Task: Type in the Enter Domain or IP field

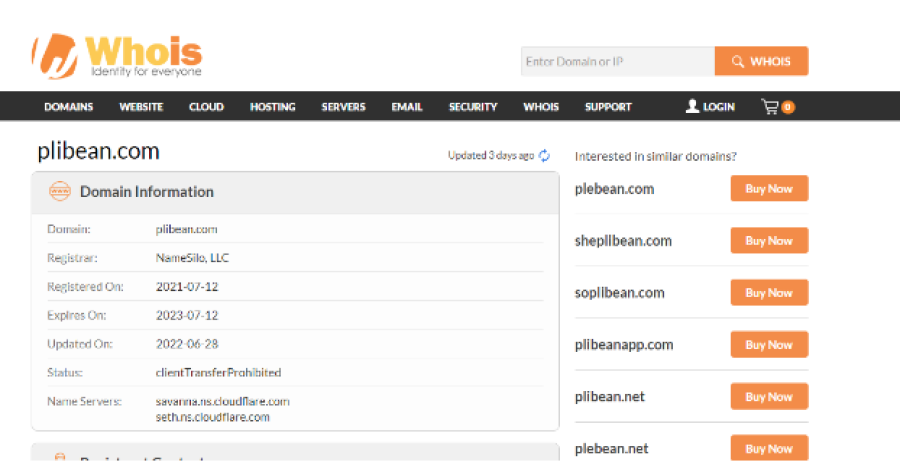Action: 617,61
